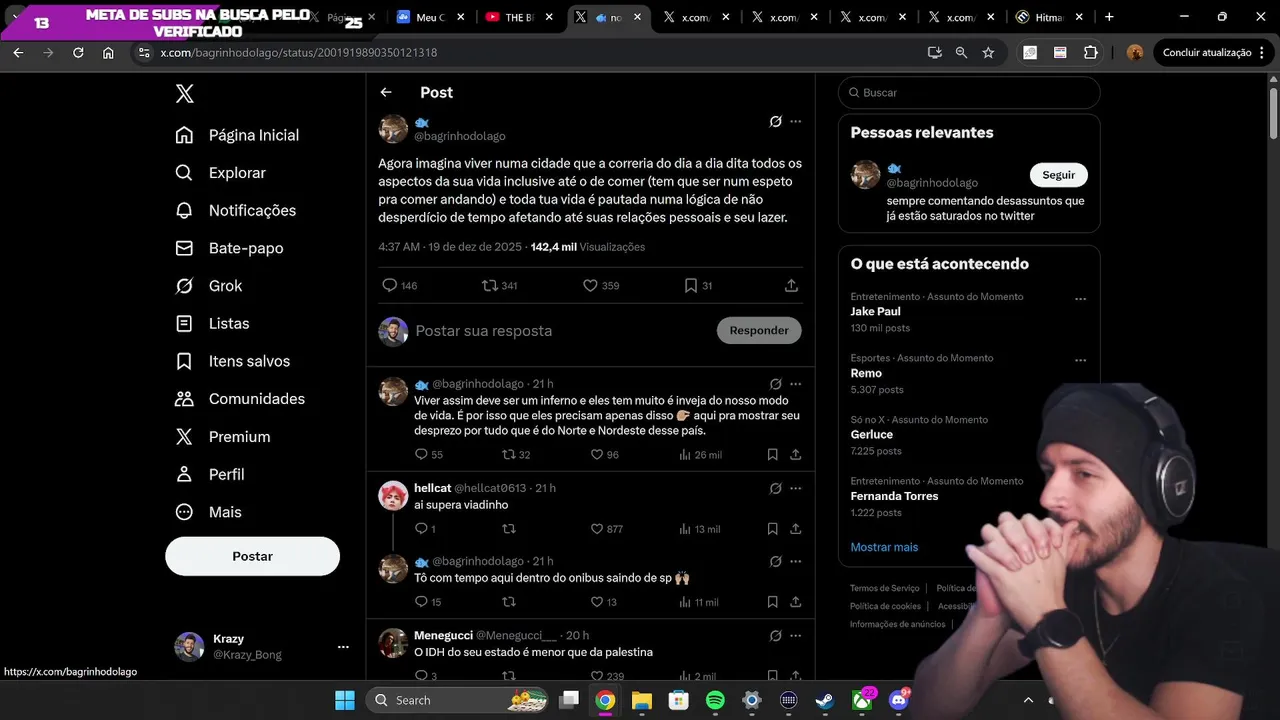The height and width of the screenshot is (720, 1280).
Task: Go to Chrome home page button
Action: (108, 52)
